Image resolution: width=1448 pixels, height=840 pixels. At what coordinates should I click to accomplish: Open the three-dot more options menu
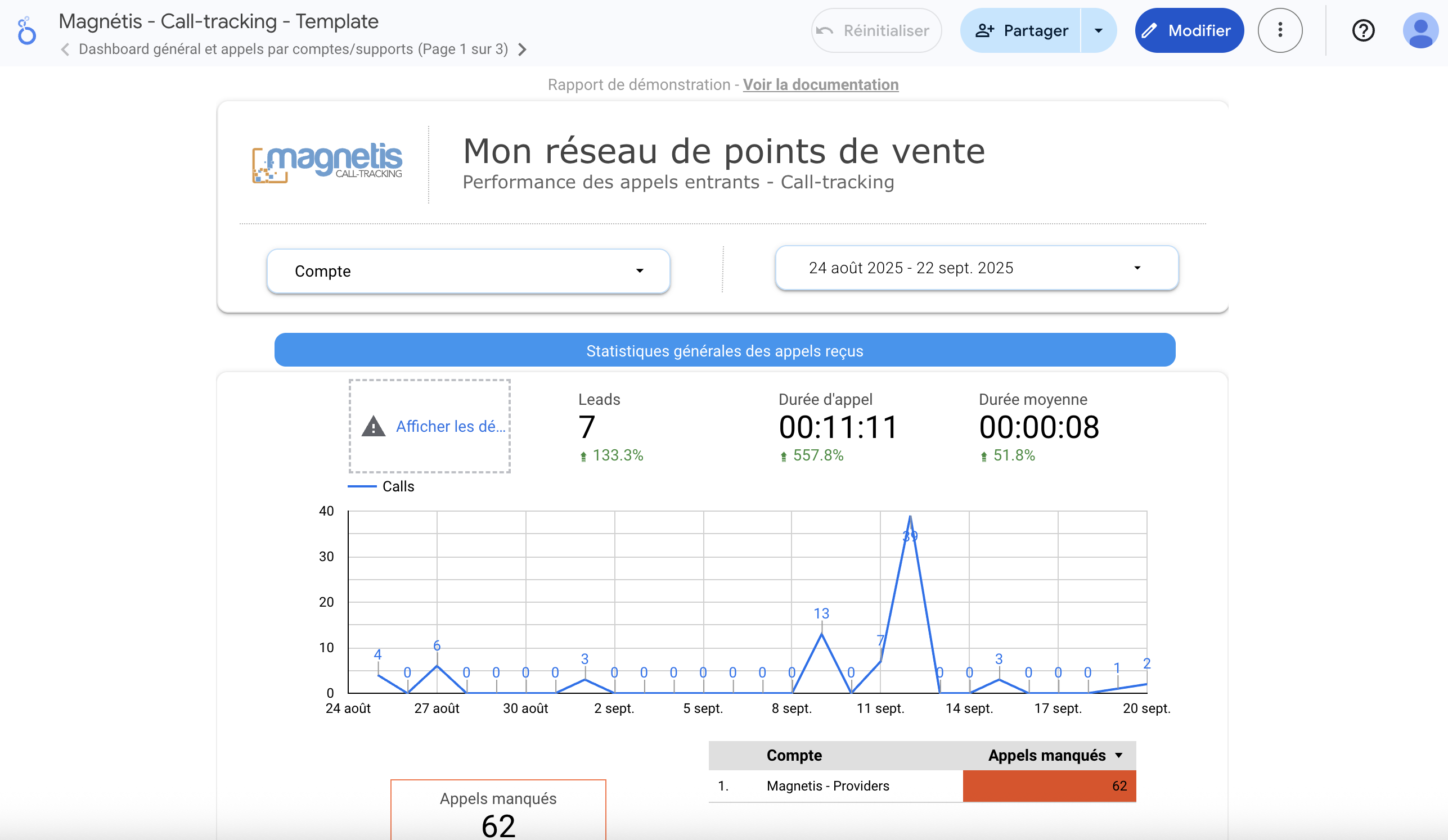(1280, 30)
